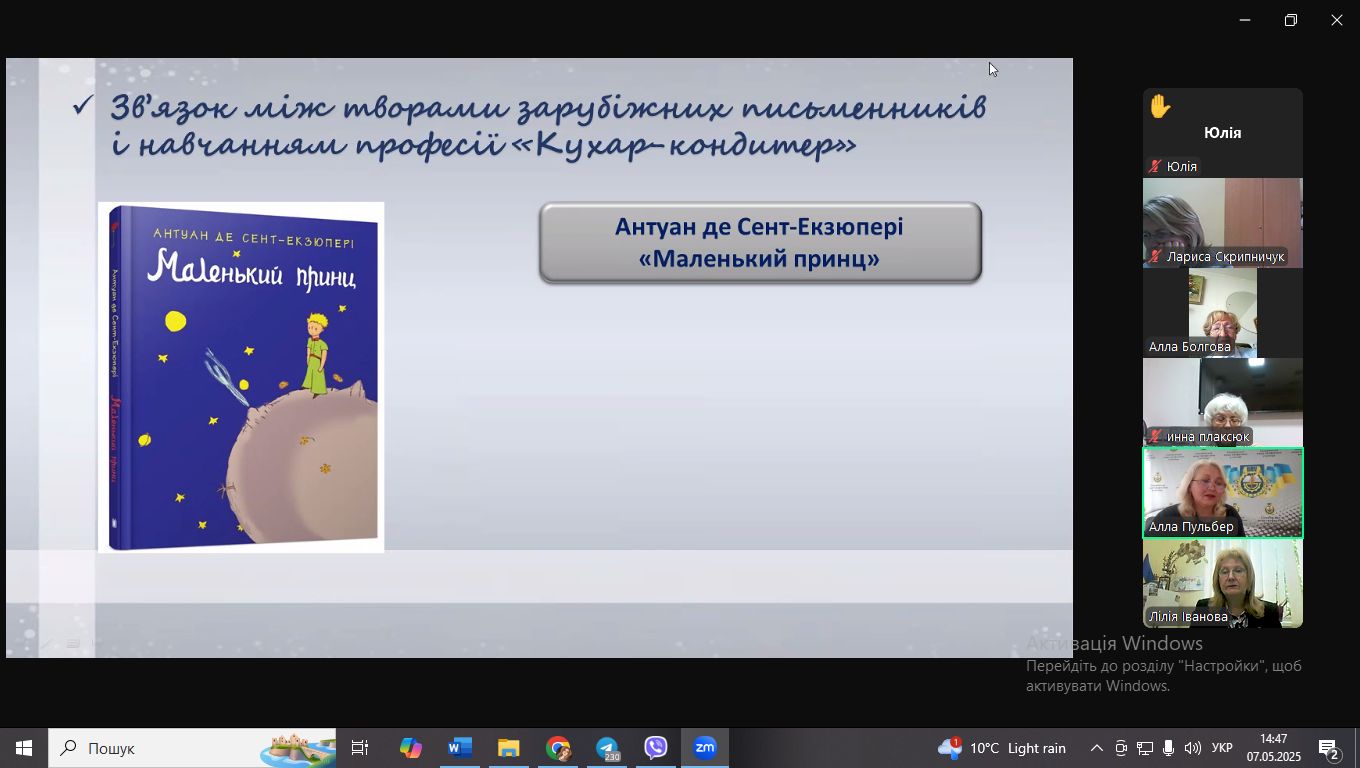Screen dimensions: 1360x768
Task: Click the Meet Now camera tray icon
Action: click(x=1121, y=748)
